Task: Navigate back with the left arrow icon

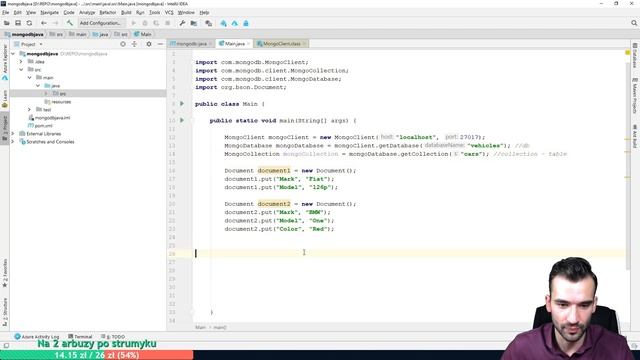Action: [x=44, y=23]
